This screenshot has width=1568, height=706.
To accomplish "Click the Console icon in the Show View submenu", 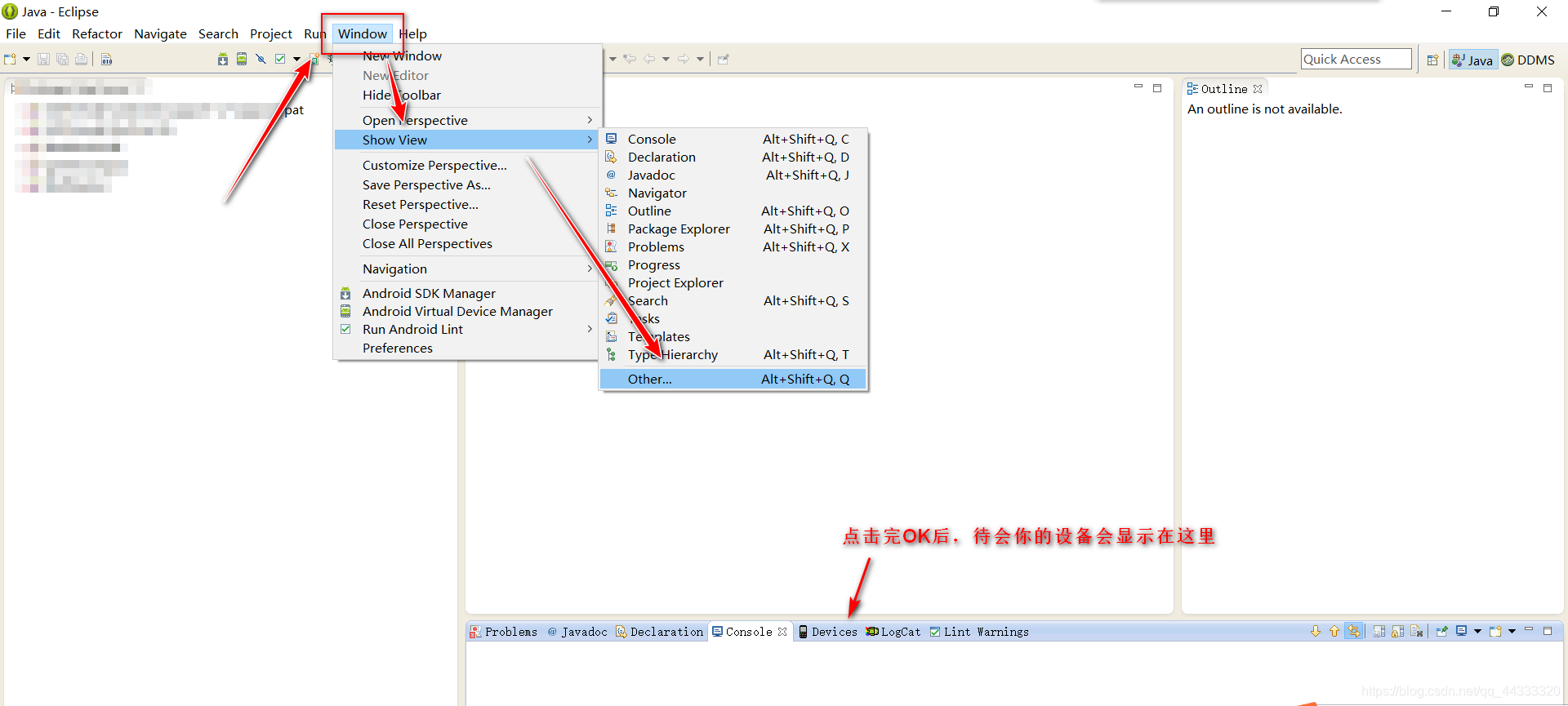I will 611,139.
